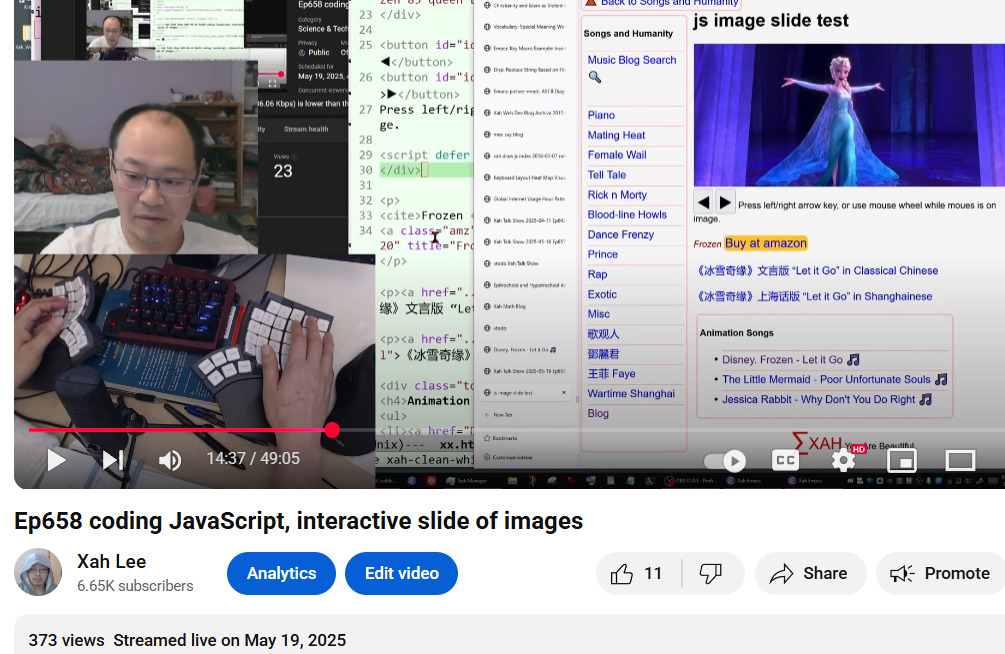The image size is (1005, 654).
Task: Click the next-image right arrow button under Elsa image
Action: 725,203
